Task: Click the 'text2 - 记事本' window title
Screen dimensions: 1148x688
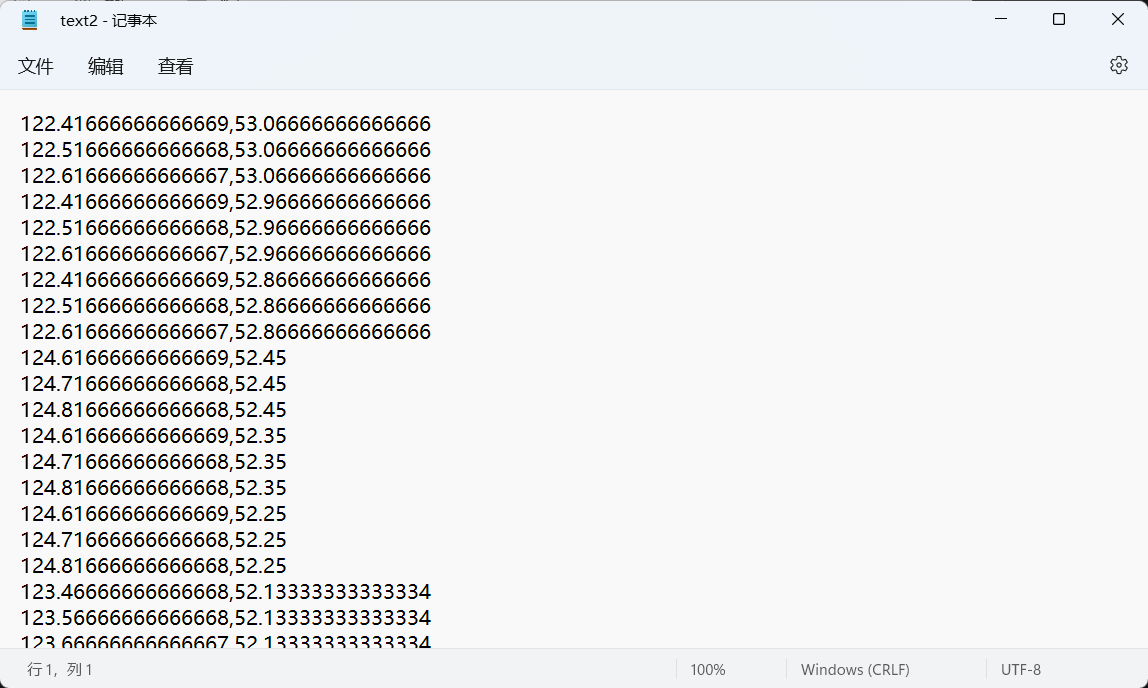Action: coord(108,20)
